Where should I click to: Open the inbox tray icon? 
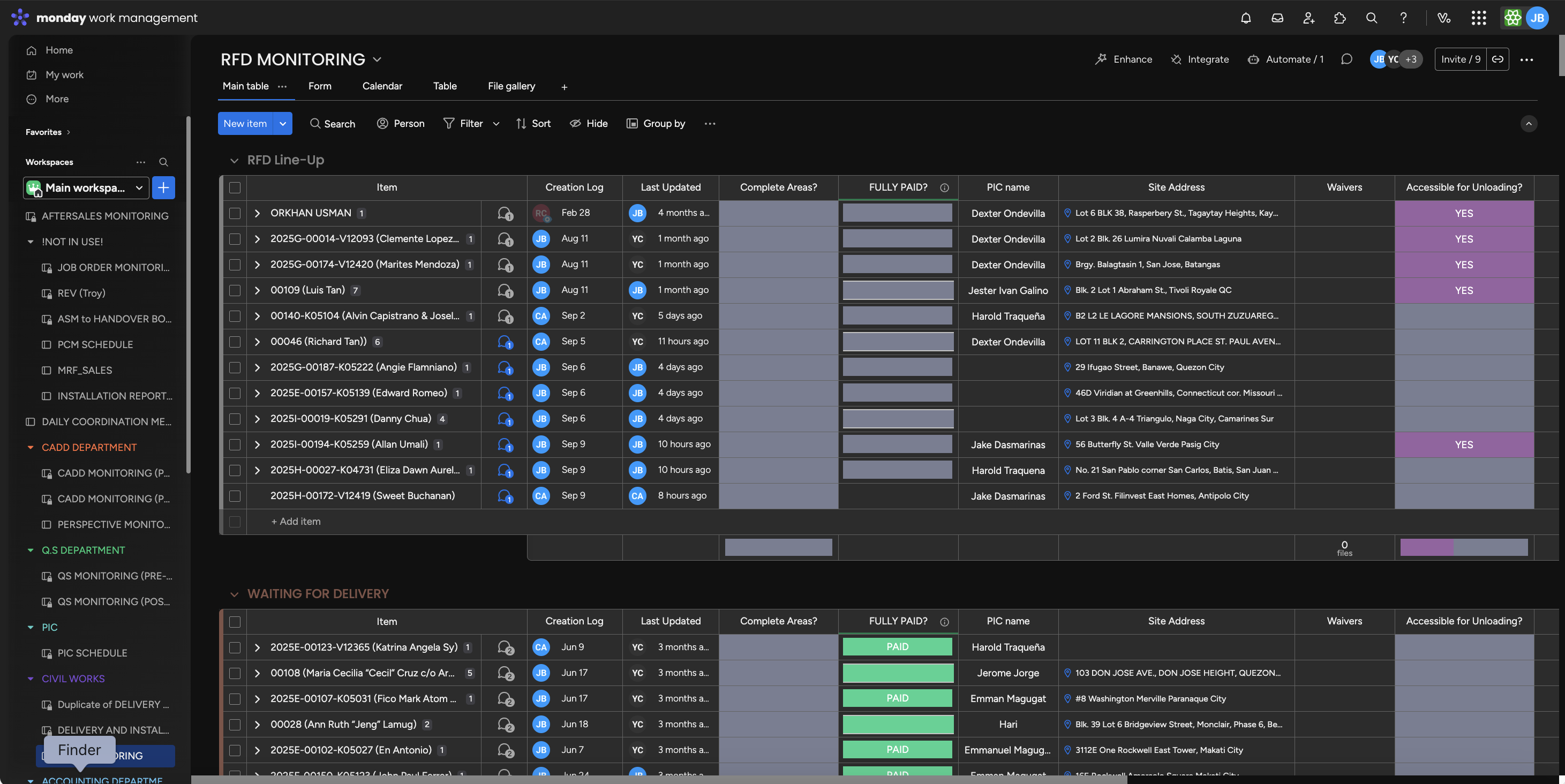tap(1277, 18)
